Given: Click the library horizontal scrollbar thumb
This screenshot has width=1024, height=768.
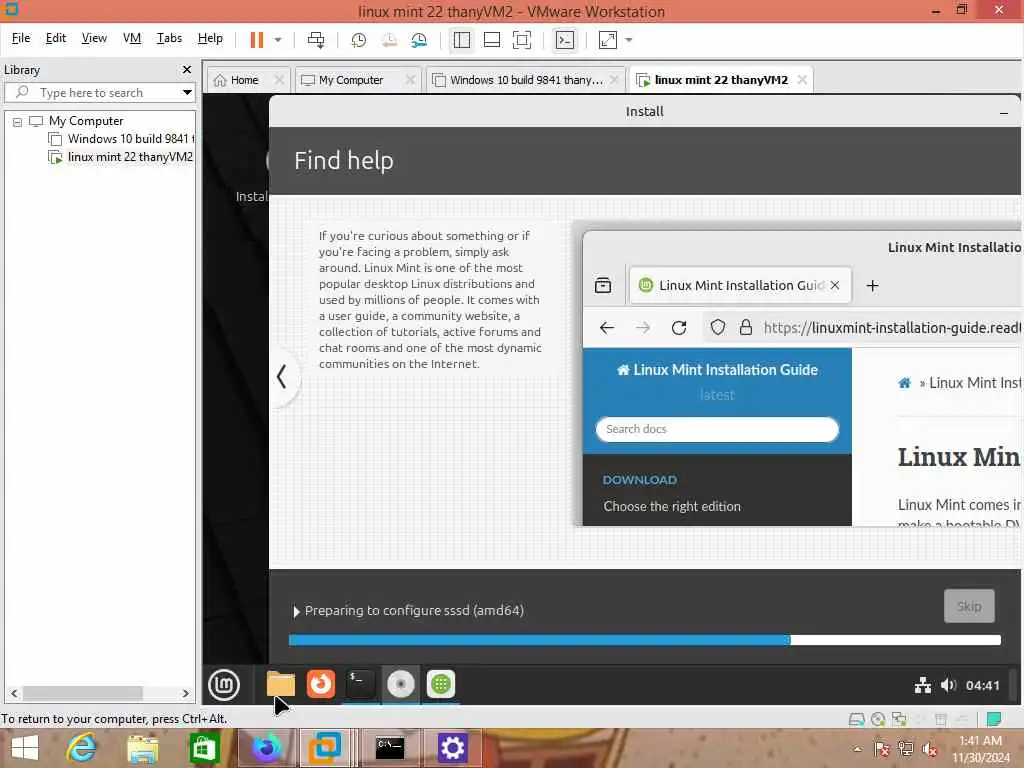Looking at the screenshot, I should click(83, 693).
